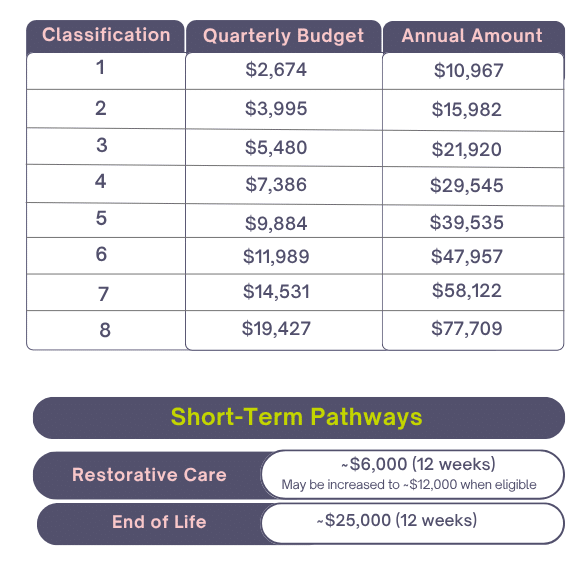Screen dimensions: 582x567
Task: Select the $77,709 annual amount cell
Action: pyautogui.click(x=473, y=330)
